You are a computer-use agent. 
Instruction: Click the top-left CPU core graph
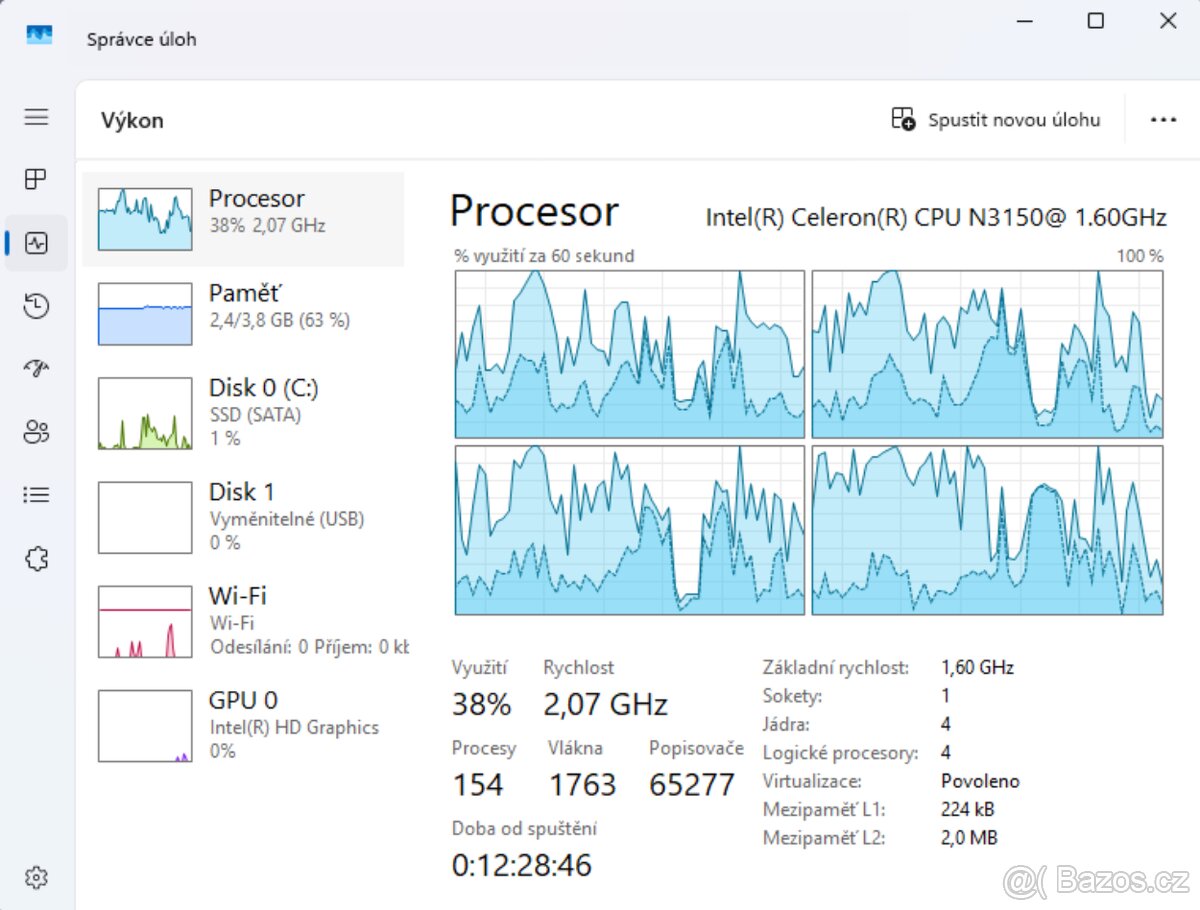628,350
